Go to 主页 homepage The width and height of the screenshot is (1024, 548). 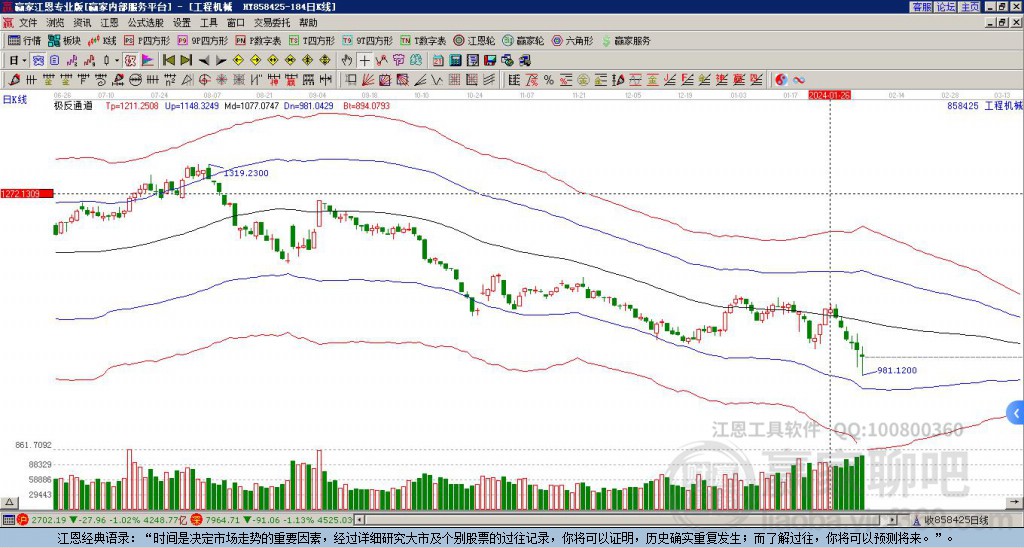point(969,7)
